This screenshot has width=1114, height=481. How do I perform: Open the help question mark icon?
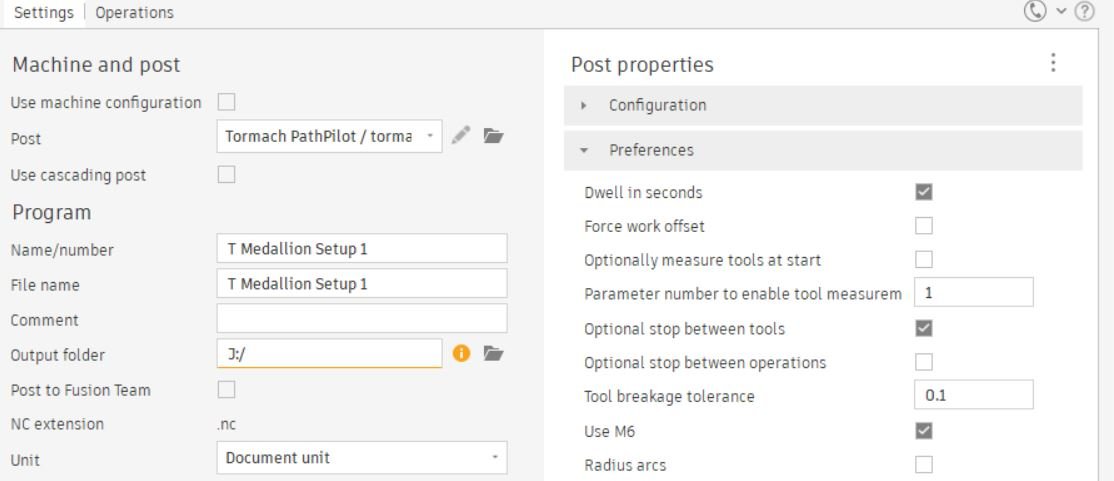click(x=1084, y=11)
